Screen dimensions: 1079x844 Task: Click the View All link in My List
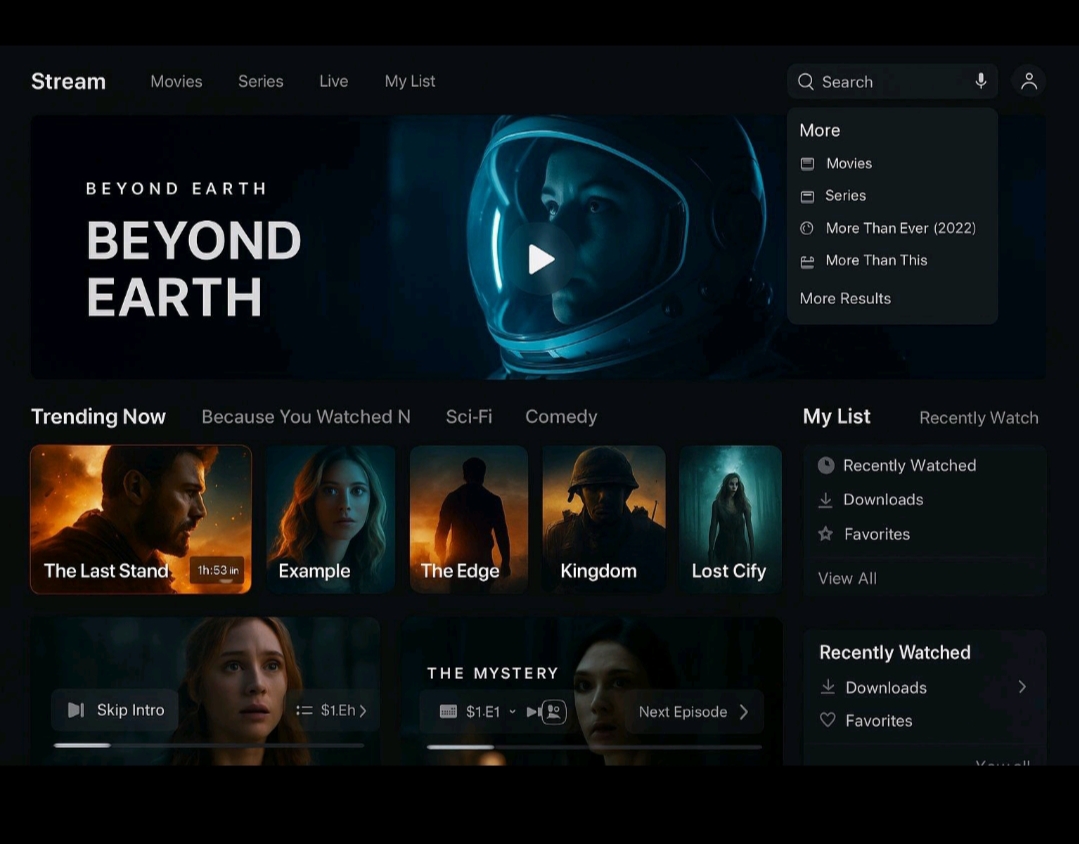tap(846, 578)
